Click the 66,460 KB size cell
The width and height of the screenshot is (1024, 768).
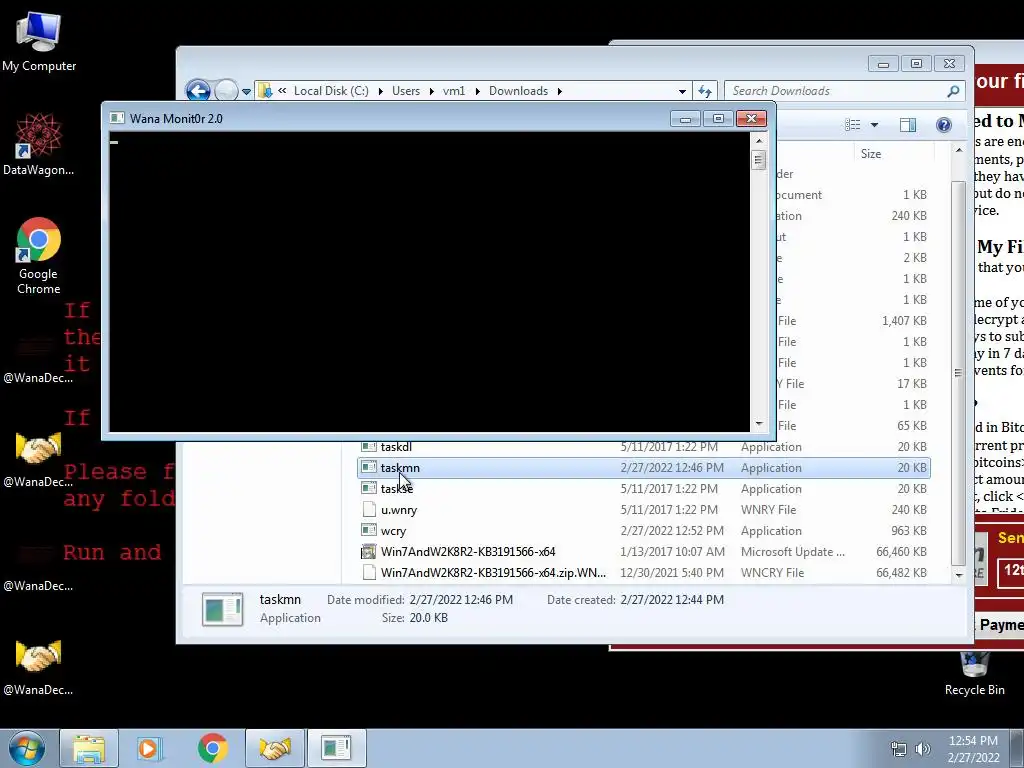[x=901, y=552]
